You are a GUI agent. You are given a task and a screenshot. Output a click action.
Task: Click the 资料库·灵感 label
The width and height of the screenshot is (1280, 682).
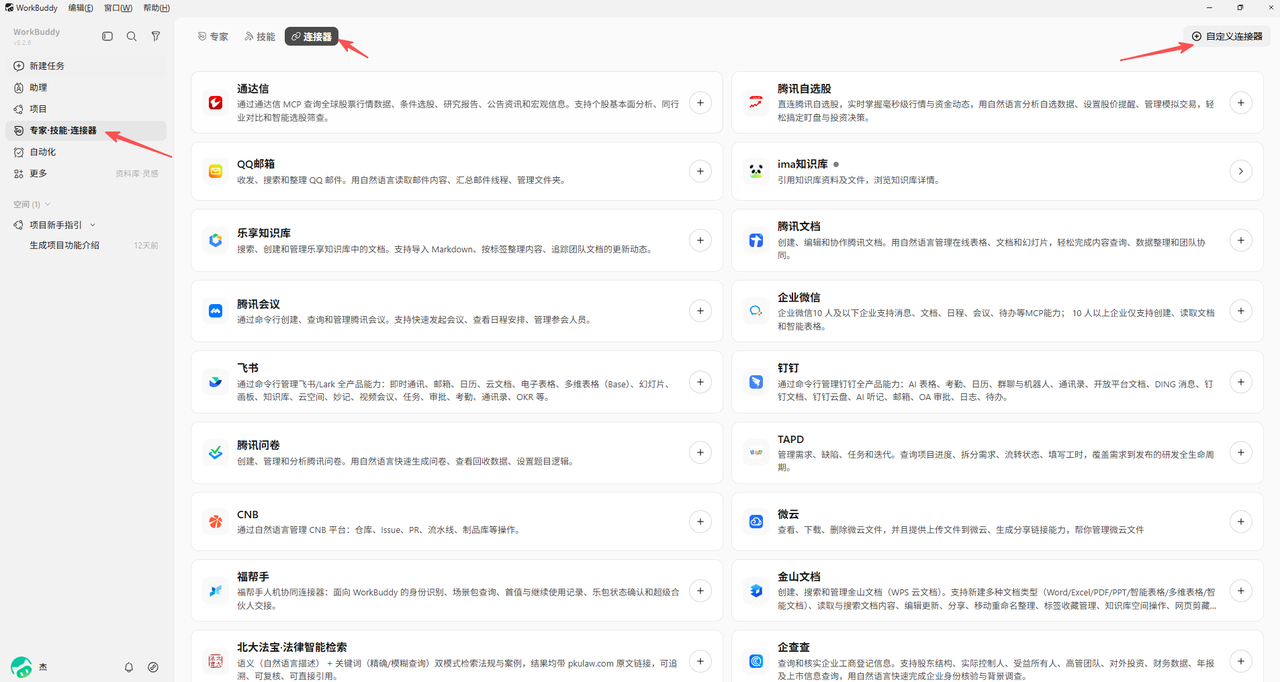tap(137, 174)
